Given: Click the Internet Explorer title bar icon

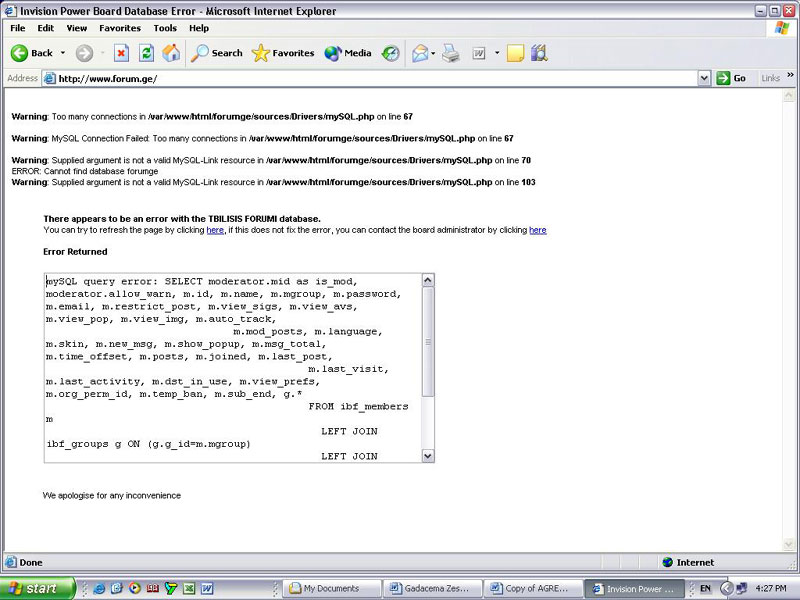Looking at the screenshot, I should pos(10,11).
